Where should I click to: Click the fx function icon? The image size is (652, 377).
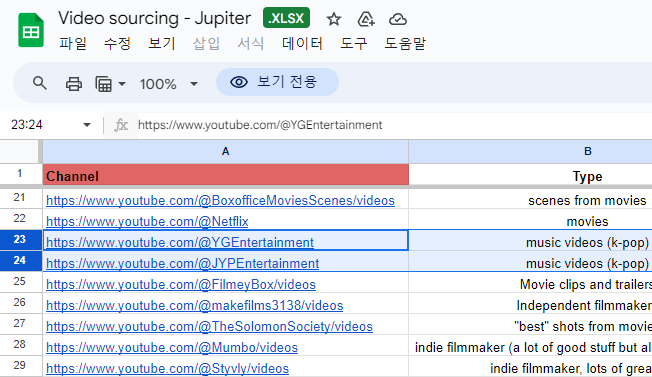pyautogui.click(x=121, y=125)
